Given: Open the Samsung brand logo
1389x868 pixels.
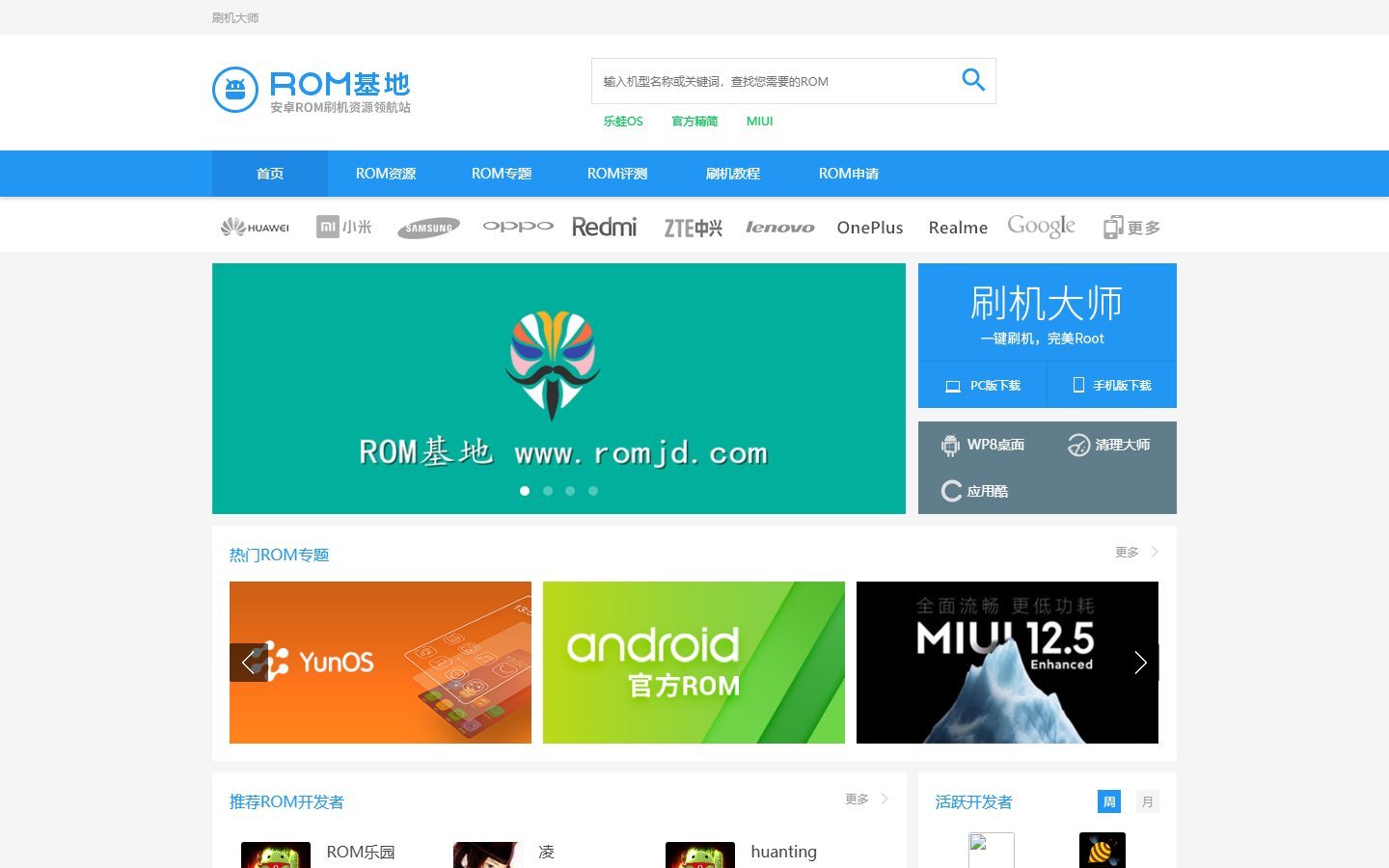Looking at the screenshot, I should point(428,228).
